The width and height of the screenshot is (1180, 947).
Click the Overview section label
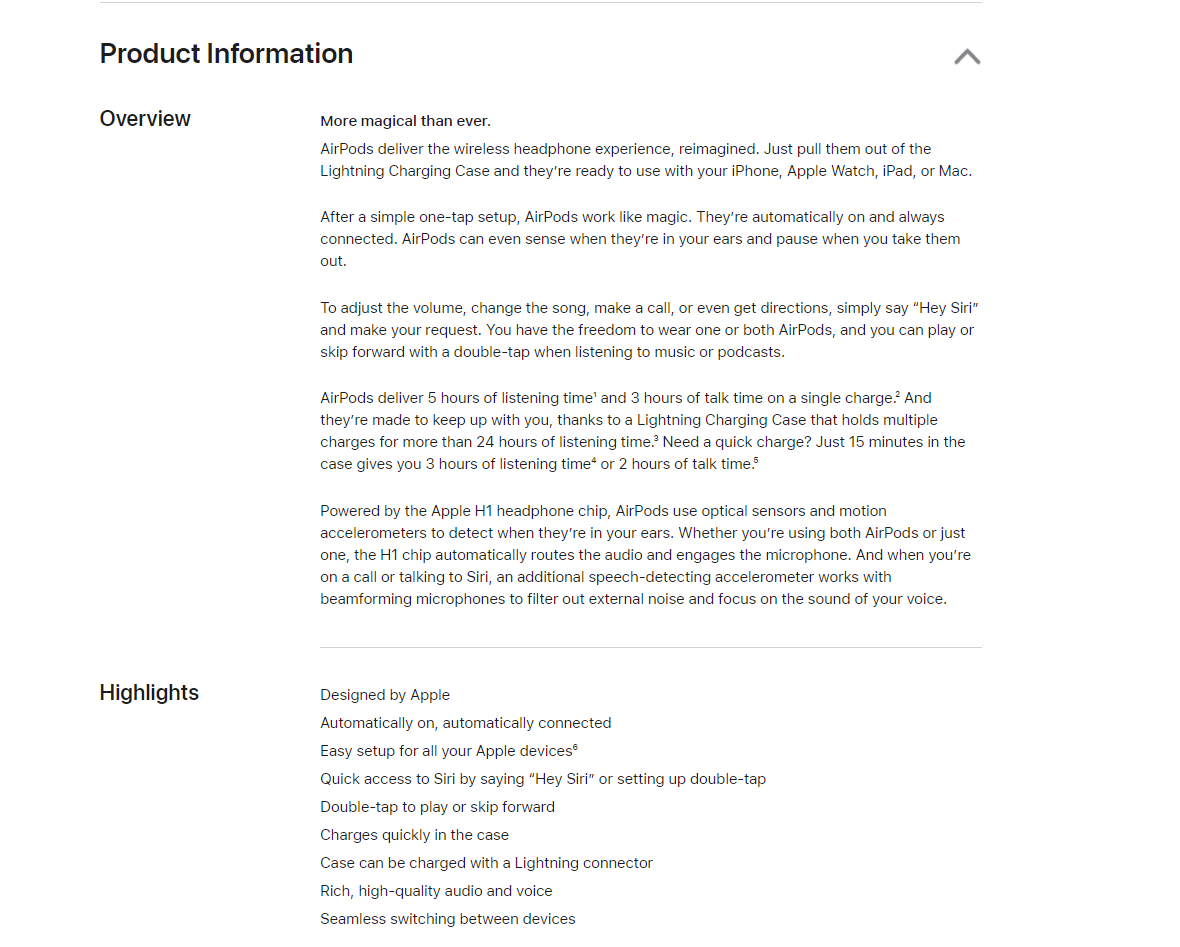point(145,119)
